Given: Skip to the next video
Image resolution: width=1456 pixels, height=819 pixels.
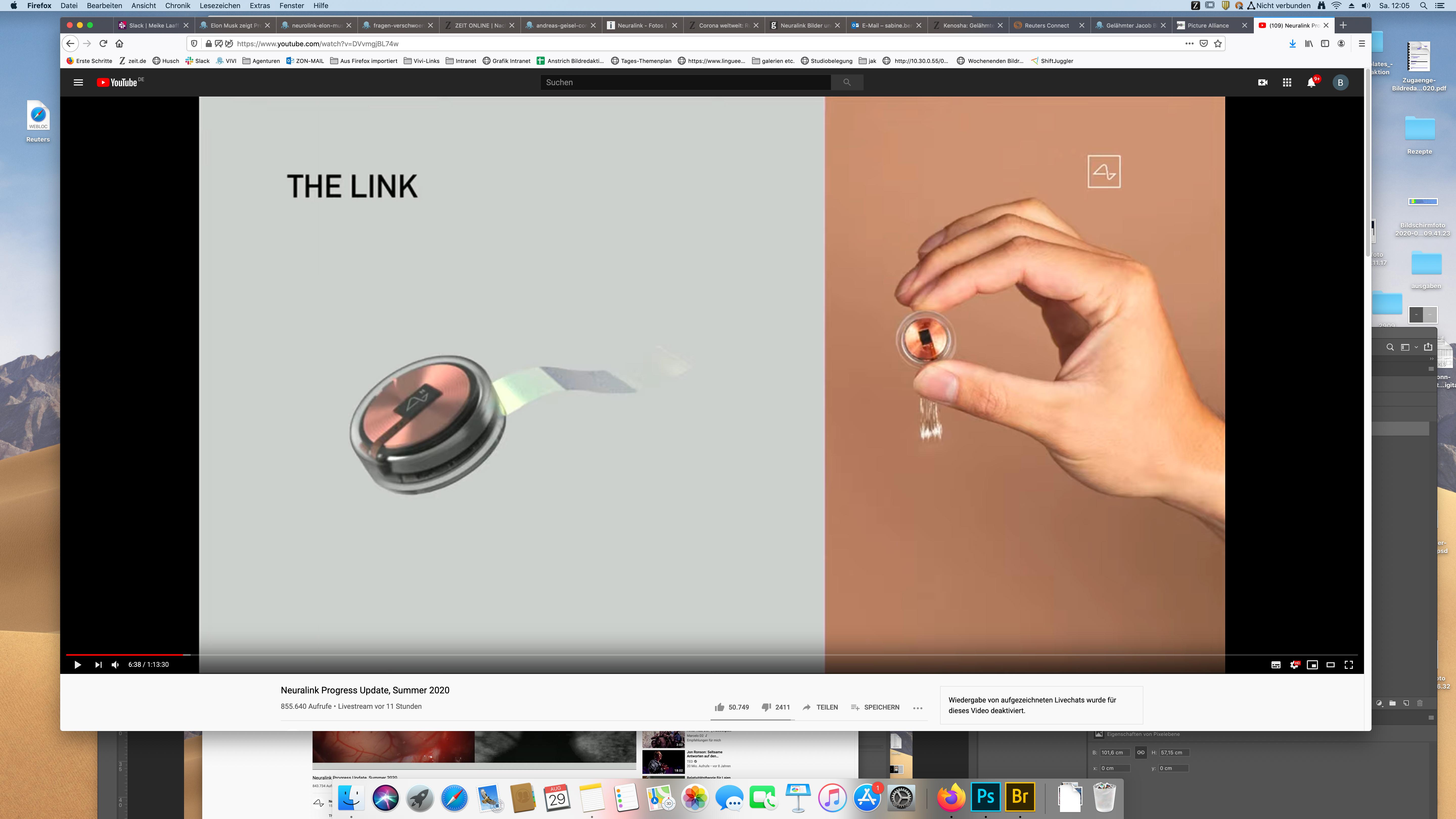Looking at the screenshot, I should (98, 665).
